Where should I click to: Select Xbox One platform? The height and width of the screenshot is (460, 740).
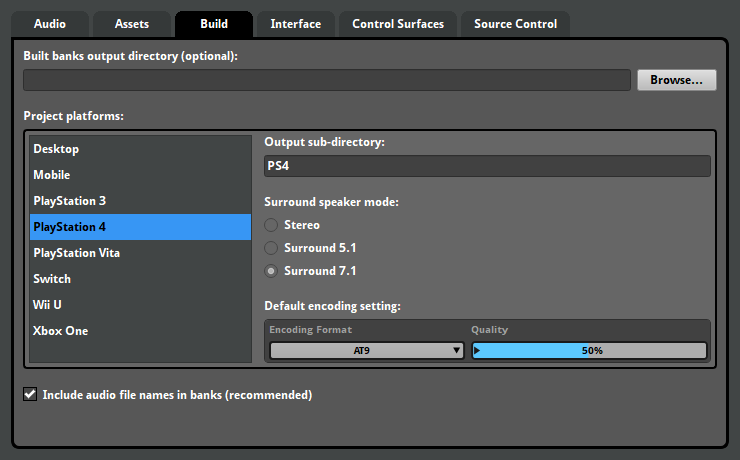(140, 331)
